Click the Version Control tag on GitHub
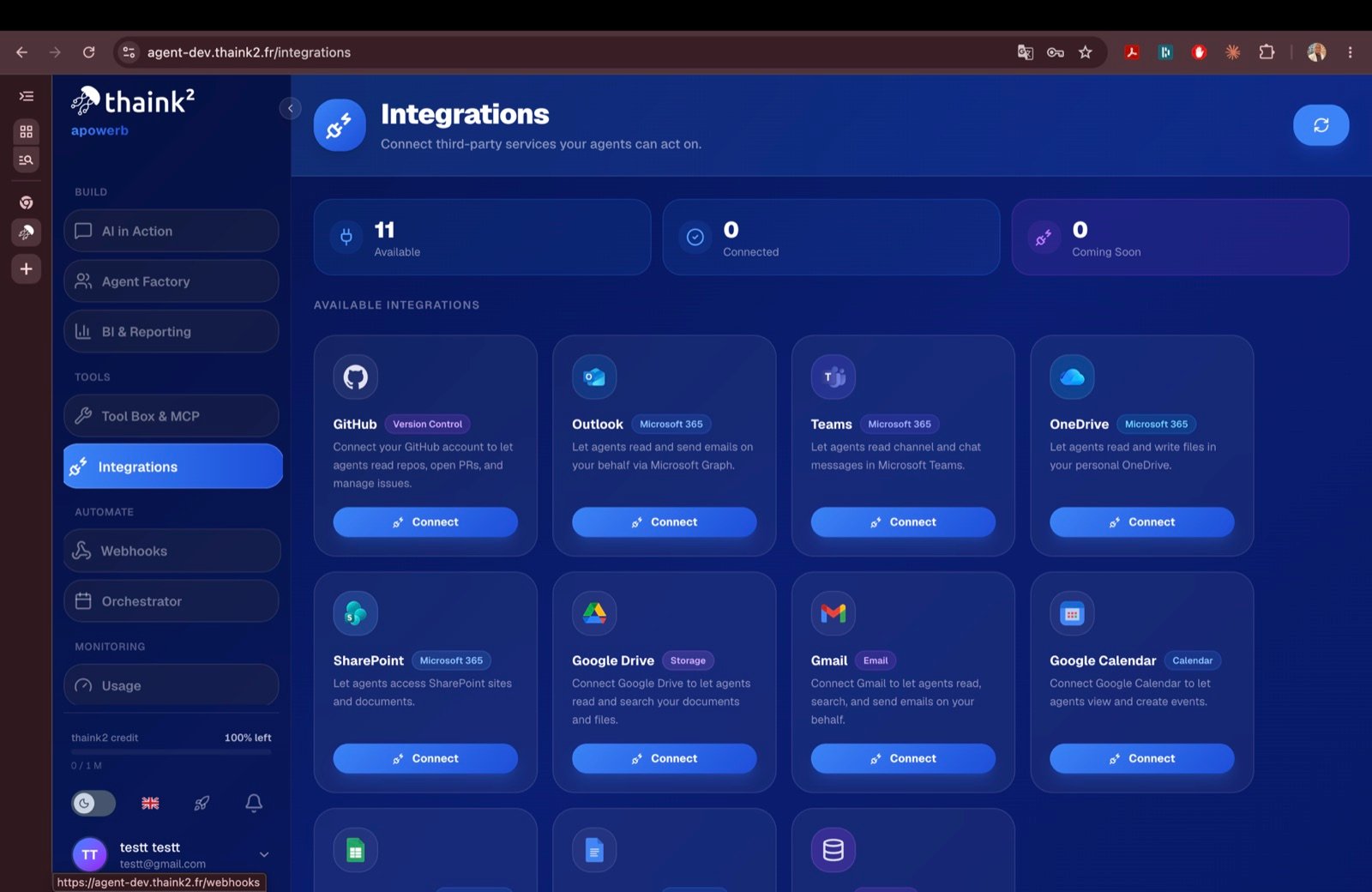Image resolution: width=1372 pixels, height=892 pixels. (427, 424)
